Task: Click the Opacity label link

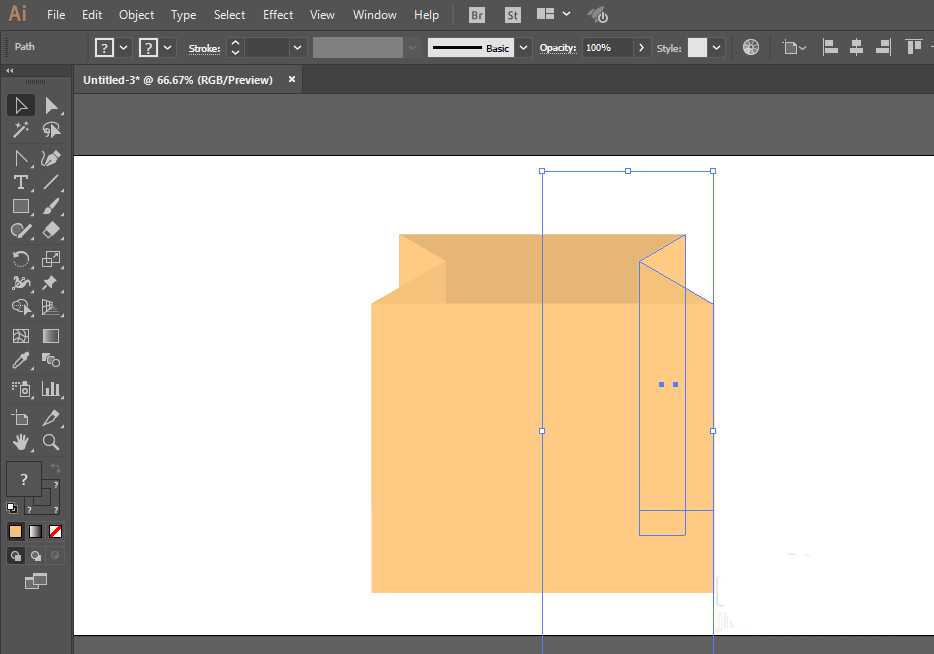Action: click(557, 48)
